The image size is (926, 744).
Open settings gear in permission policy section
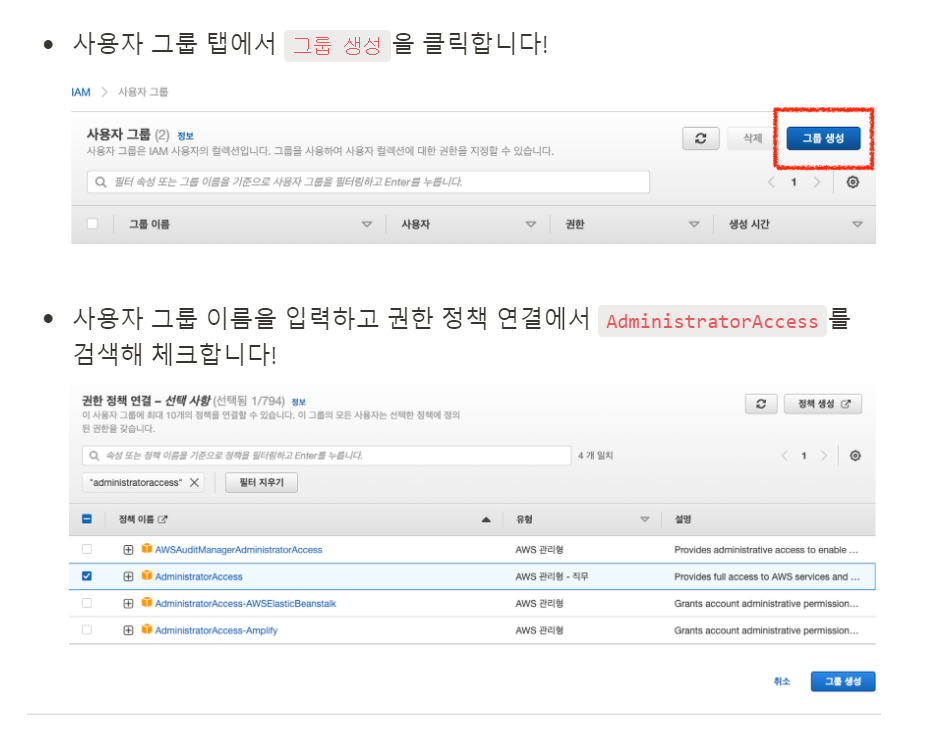855,455
